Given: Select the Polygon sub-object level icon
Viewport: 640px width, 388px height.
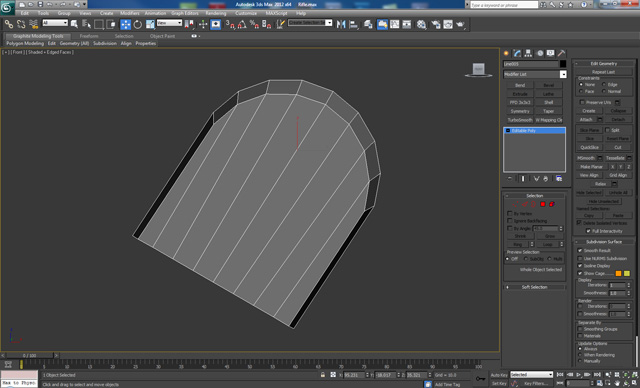Looking at the screenshot, I should (543, 204).
